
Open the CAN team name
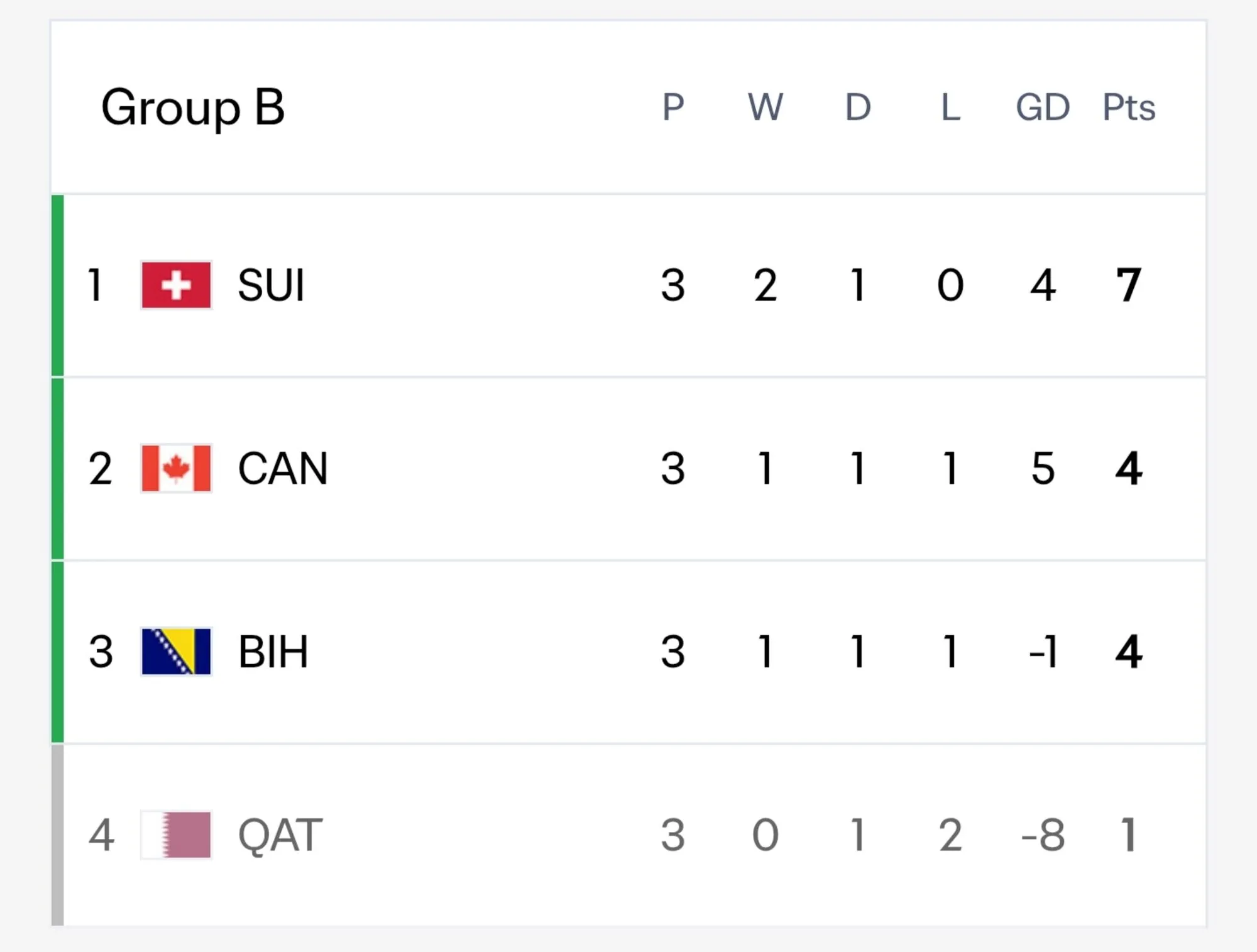click(283, 469)
